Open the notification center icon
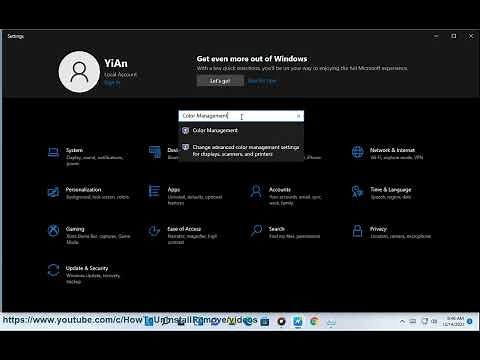Image resolution: width=480 pixels, height=360 pixels. [x=470, y=321]
